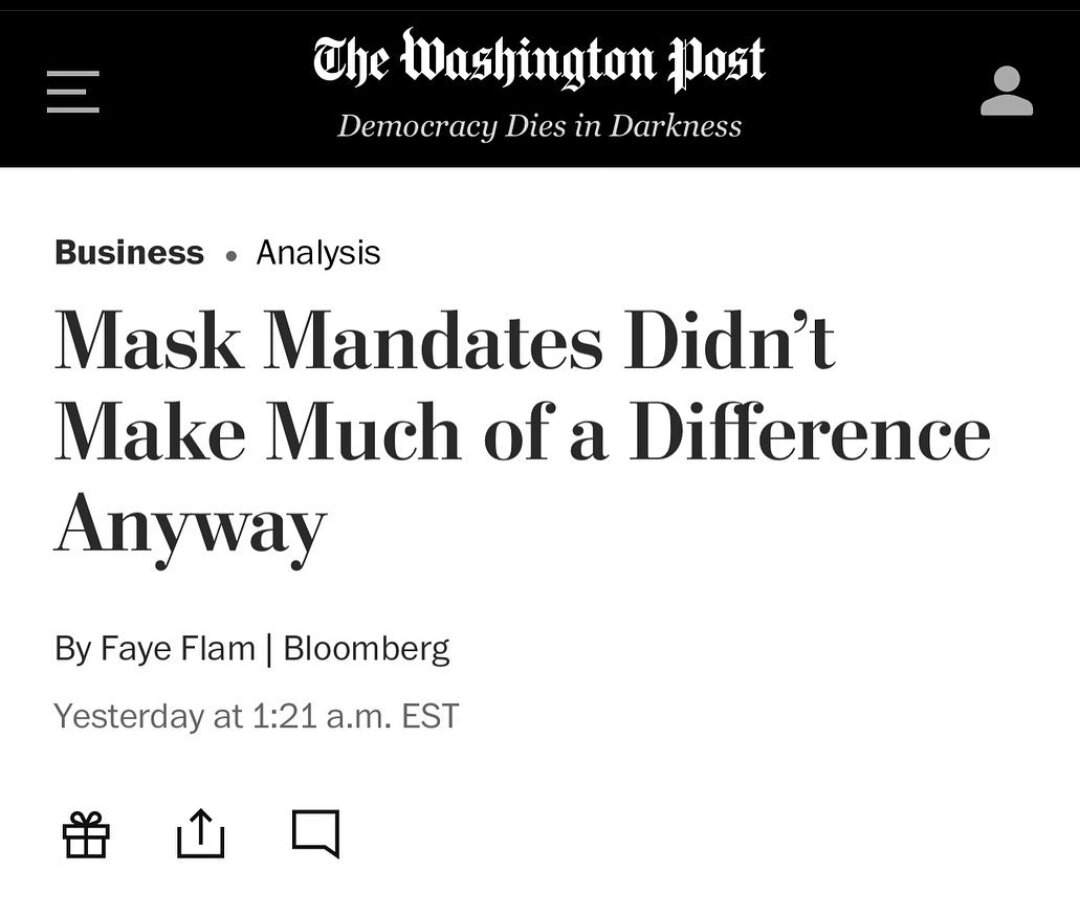Open the Business section link

click(x=129, y=253)
